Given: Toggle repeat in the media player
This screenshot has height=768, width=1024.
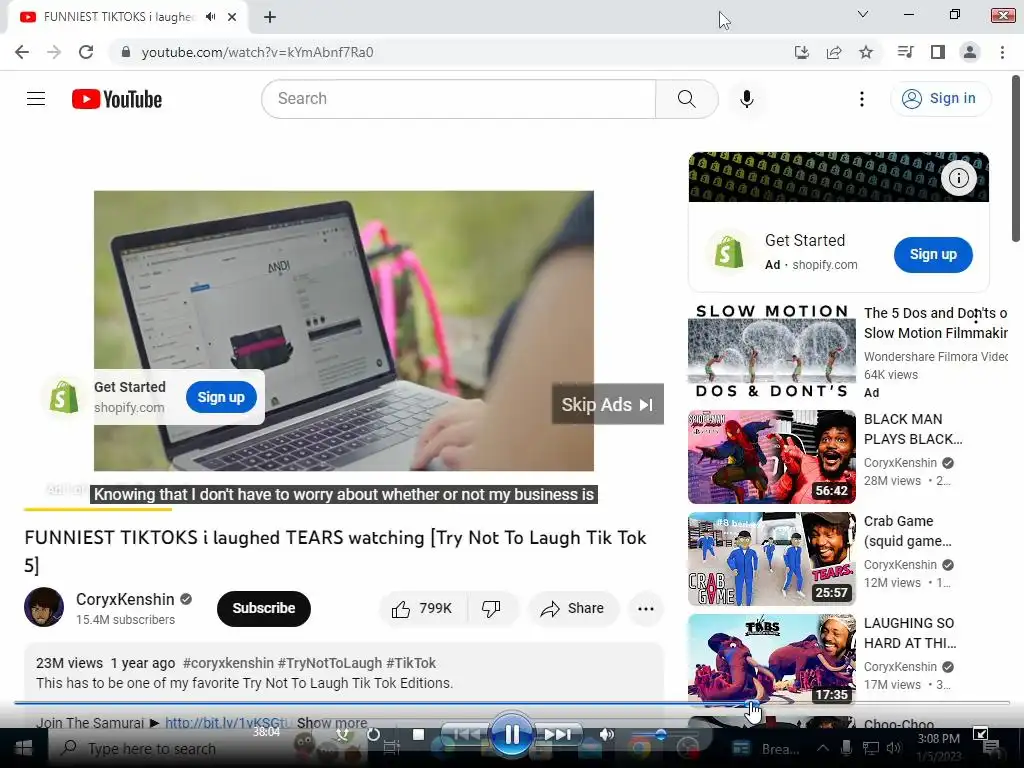Looking at the screenshot, I should (x=373, y=735).
